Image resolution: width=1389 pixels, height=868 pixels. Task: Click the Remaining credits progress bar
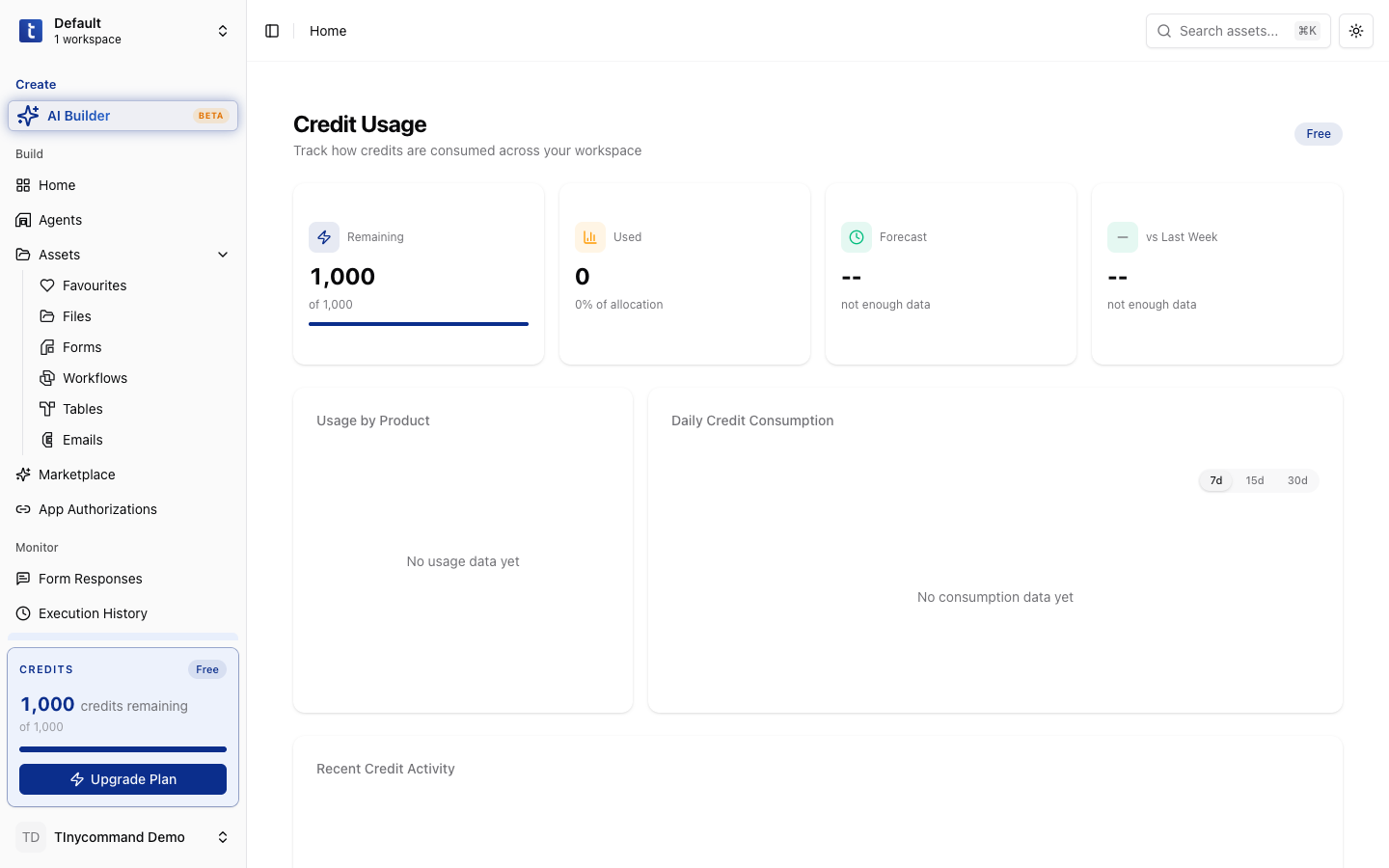[419, 324]
